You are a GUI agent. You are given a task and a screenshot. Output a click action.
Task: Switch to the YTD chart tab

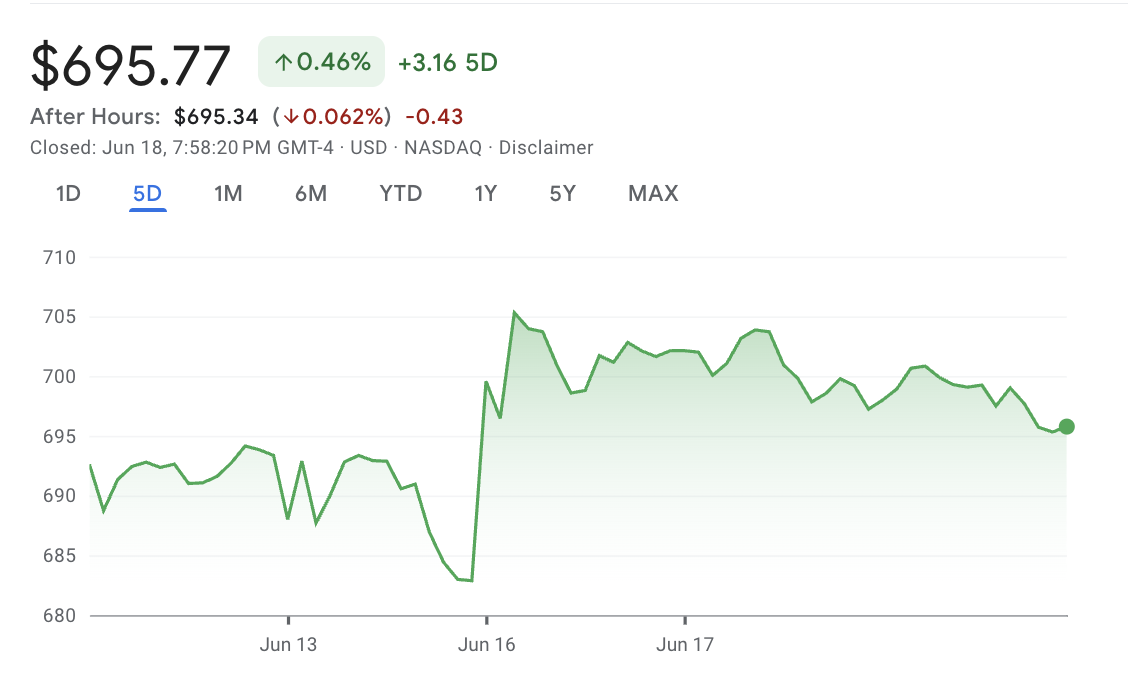click(x=400, y=193)
